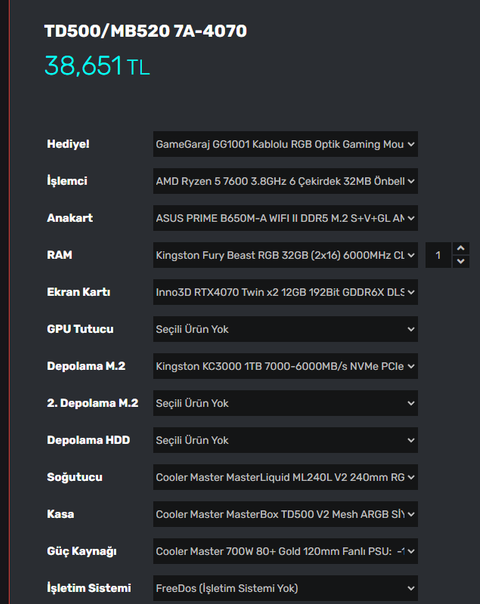
Task: Expand the Kasa case selector
Action: coord(285,514)
